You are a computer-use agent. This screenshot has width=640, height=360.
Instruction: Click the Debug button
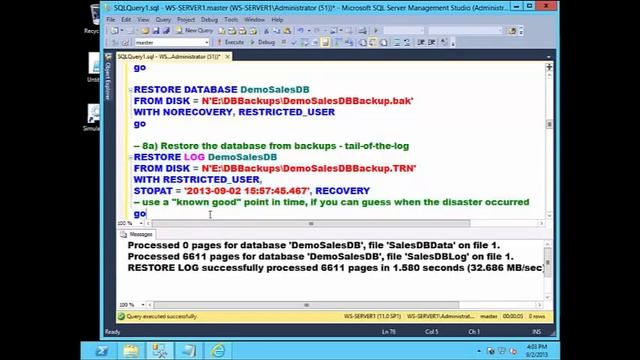tap(262, 42)
